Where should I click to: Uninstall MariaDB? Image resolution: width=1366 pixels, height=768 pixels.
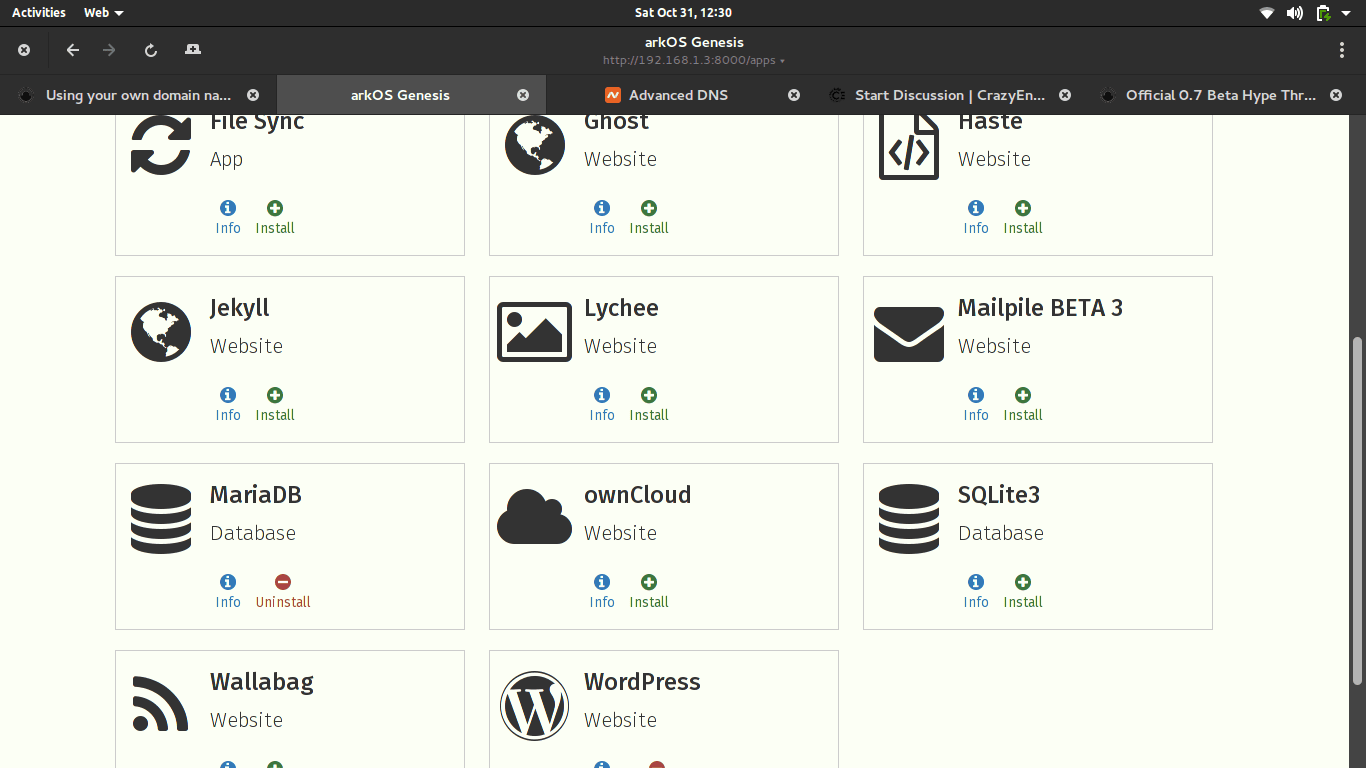click(283, 591)
